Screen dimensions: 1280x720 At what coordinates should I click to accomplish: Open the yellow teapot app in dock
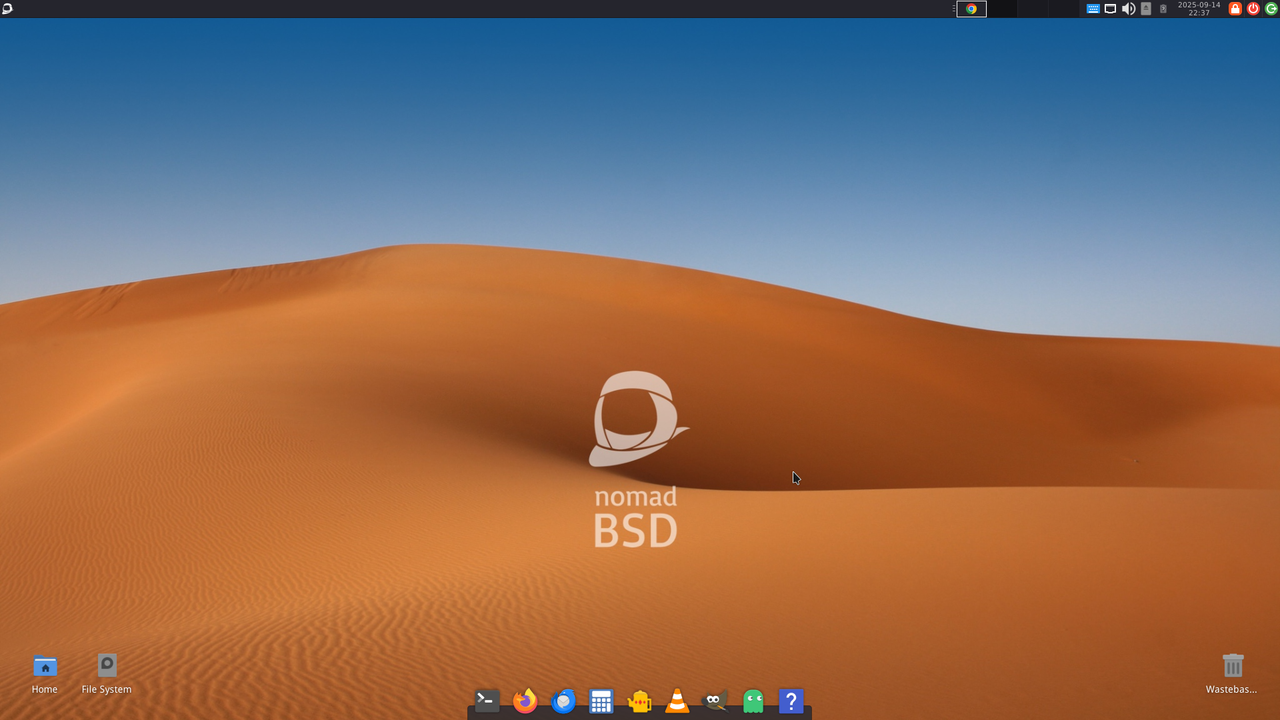pyautogui.click(x=639, y=701)
